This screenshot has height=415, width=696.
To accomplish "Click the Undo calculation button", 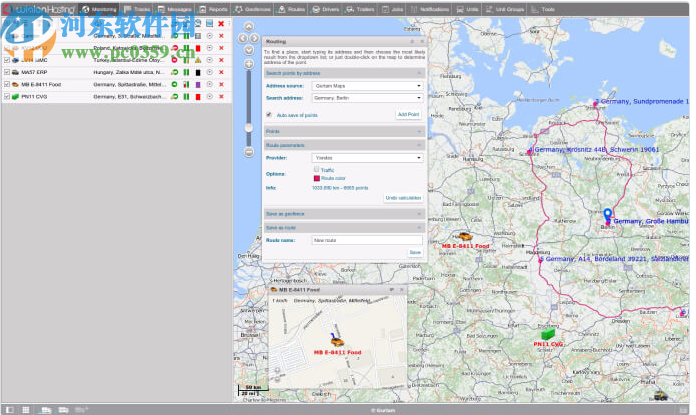I will point(403,198).
